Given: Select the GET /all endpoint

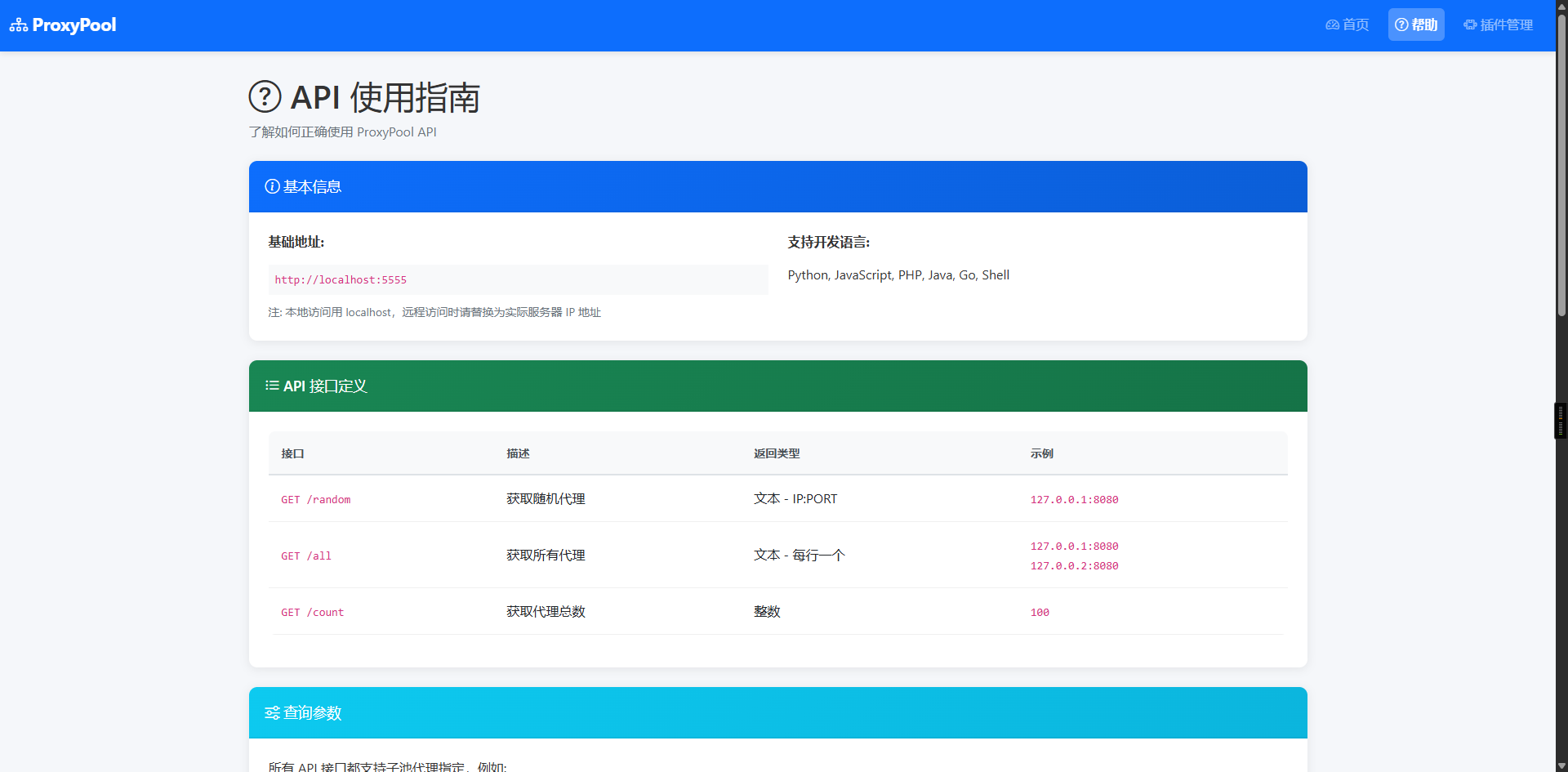Looking at the screenshot, I should click(x=306, y=556).
